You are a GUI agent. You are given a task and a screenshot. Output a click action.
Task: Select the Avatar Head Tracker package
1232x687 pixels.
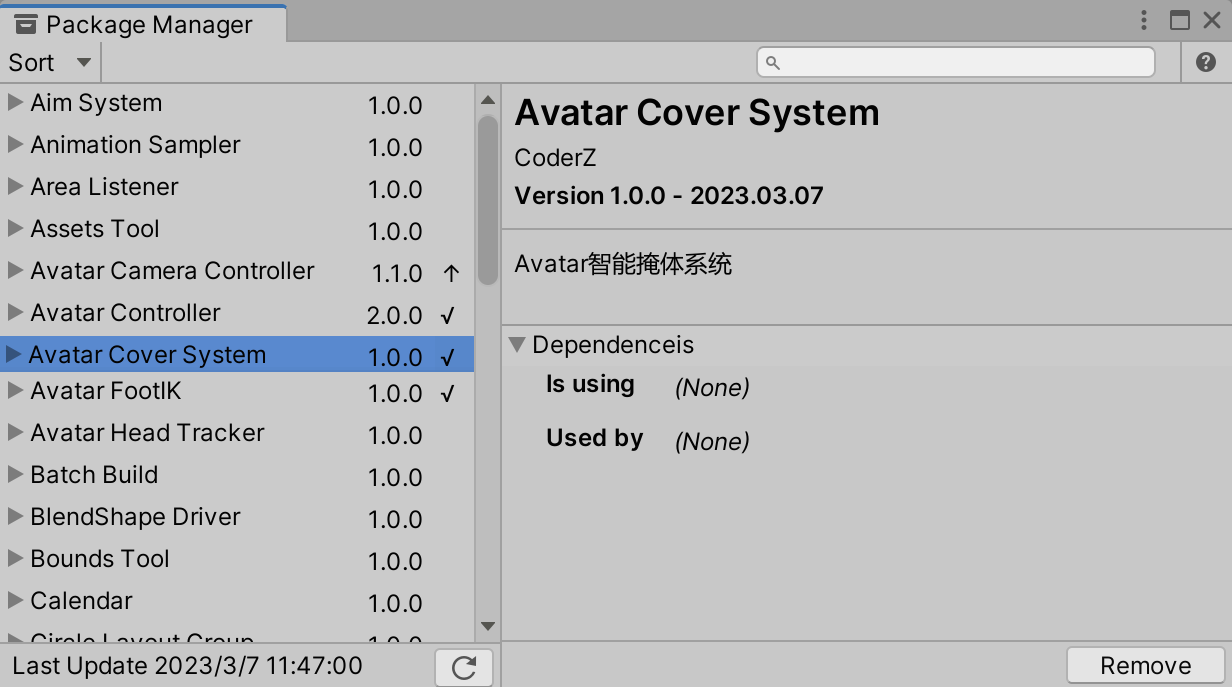point(237,434)
